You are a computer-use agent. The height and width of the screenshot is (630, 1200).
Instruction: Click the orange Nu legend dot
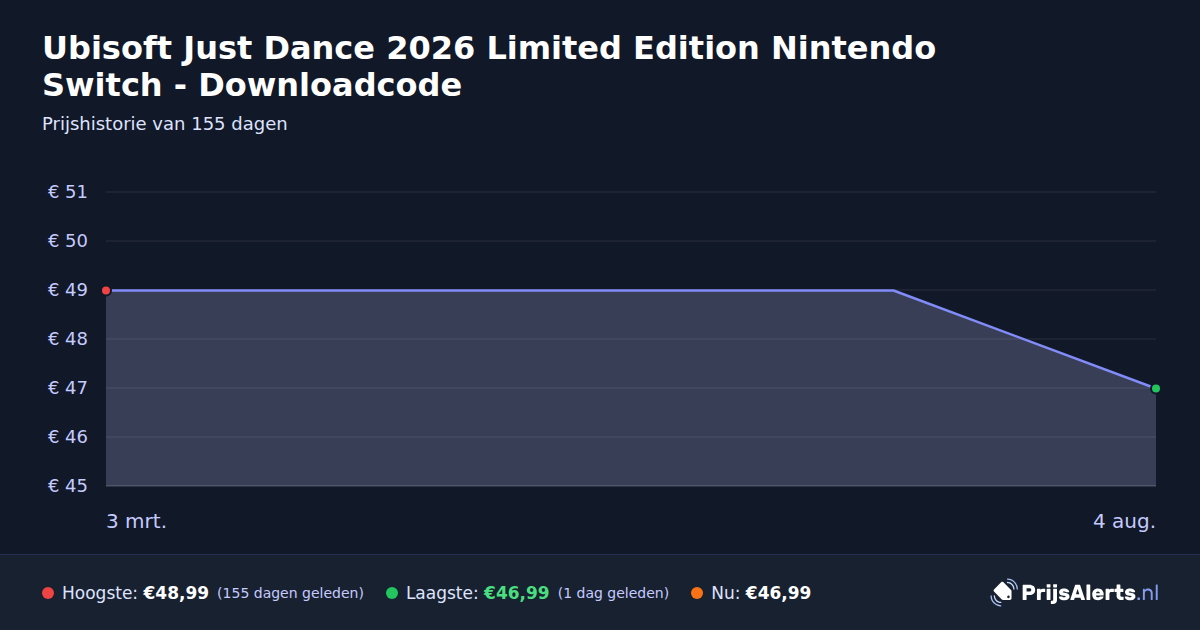pyautogui.click(x=697, y=593)
